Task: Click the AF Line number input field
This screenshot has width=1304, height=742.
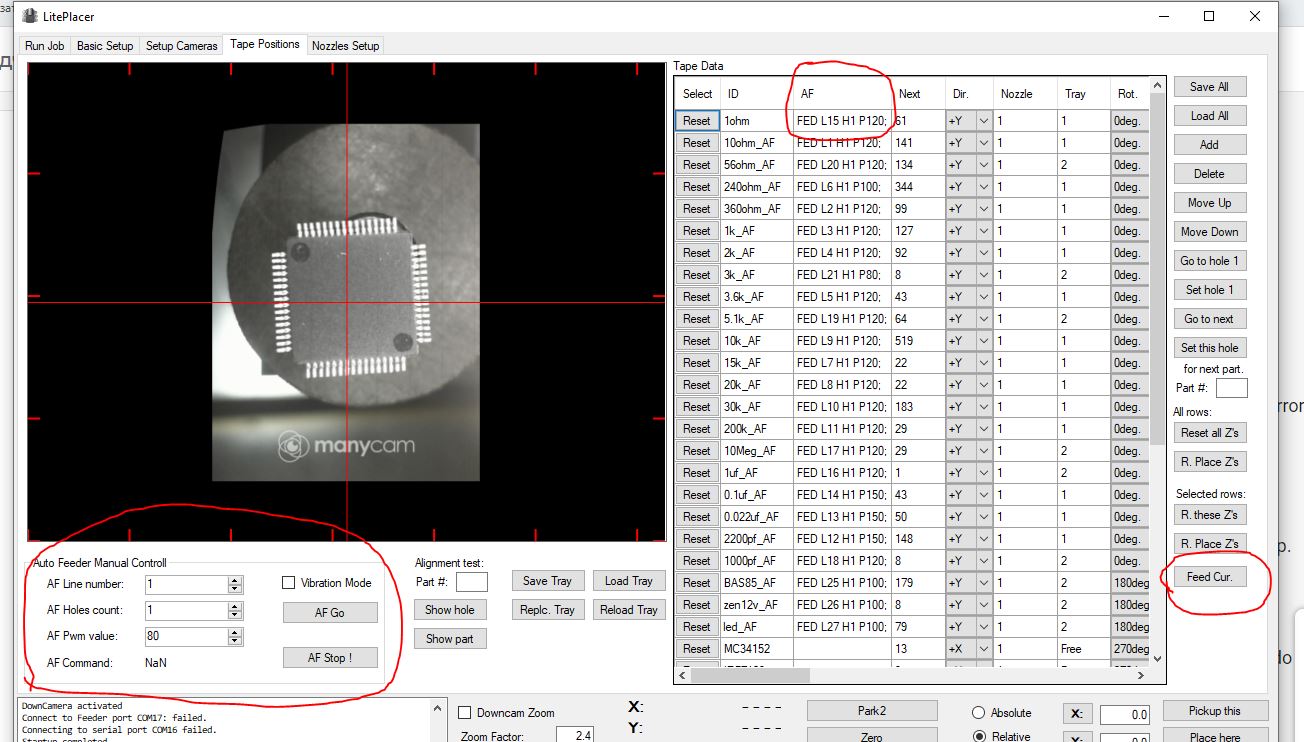Action: click(186, 584)
